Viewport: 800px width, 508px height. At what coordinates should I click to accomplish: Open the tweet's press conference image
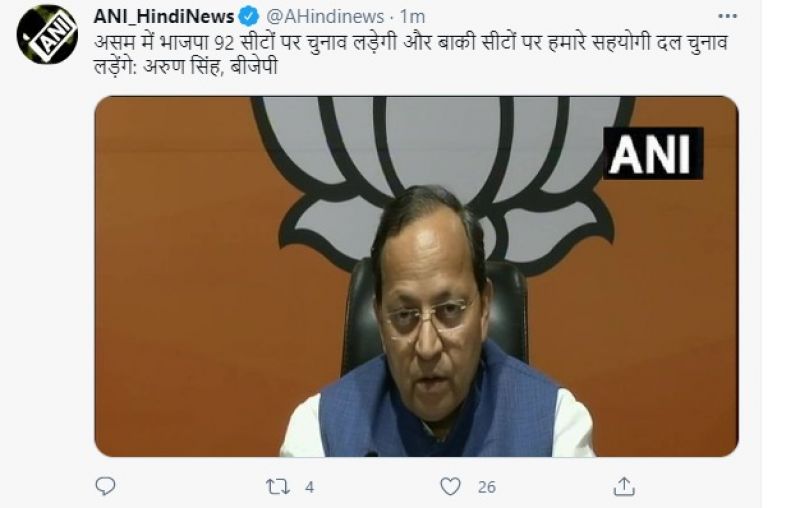pos(416,276)
